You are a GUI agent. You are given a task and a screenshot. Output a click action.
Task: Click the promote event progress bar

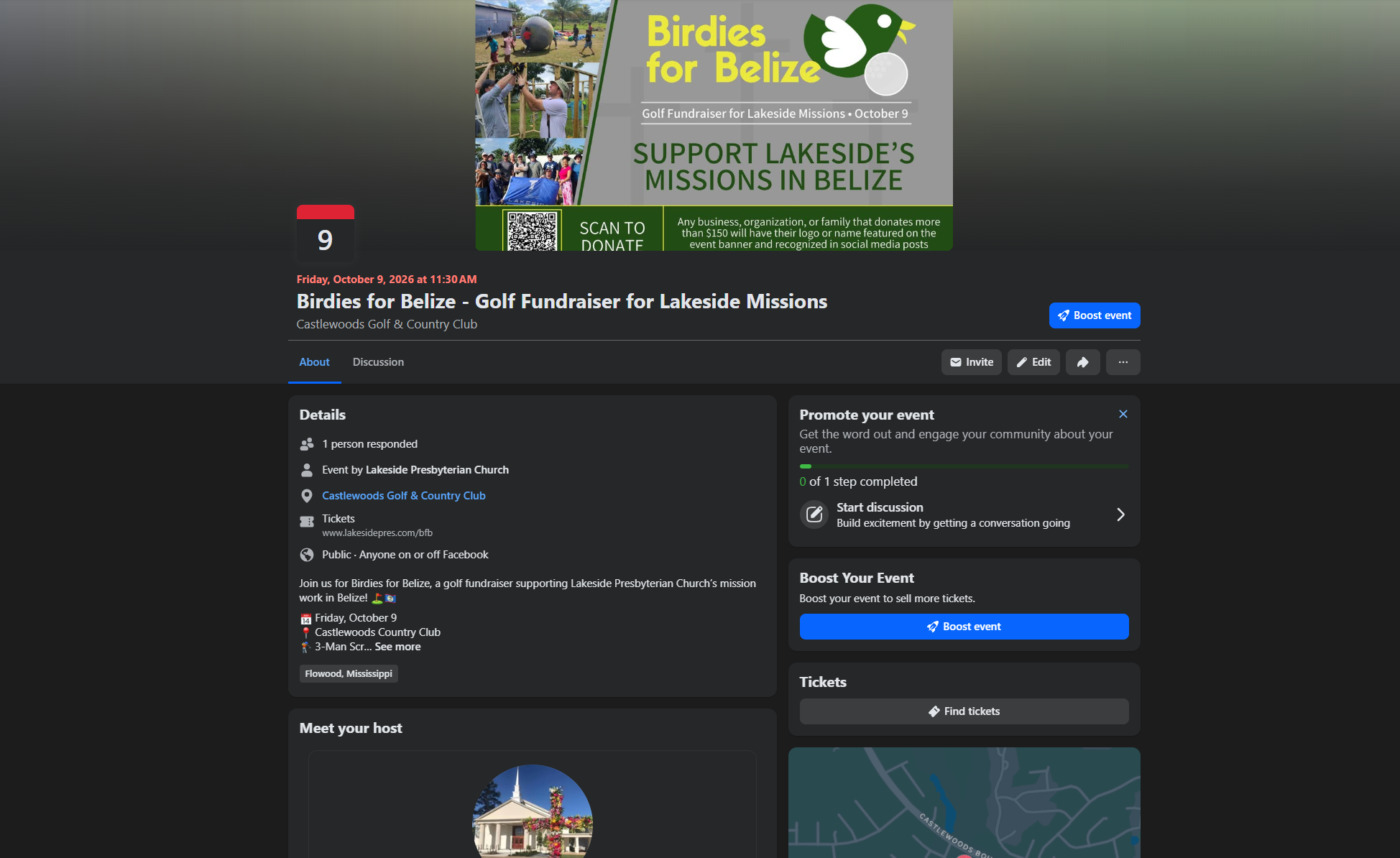click(964, 466)
